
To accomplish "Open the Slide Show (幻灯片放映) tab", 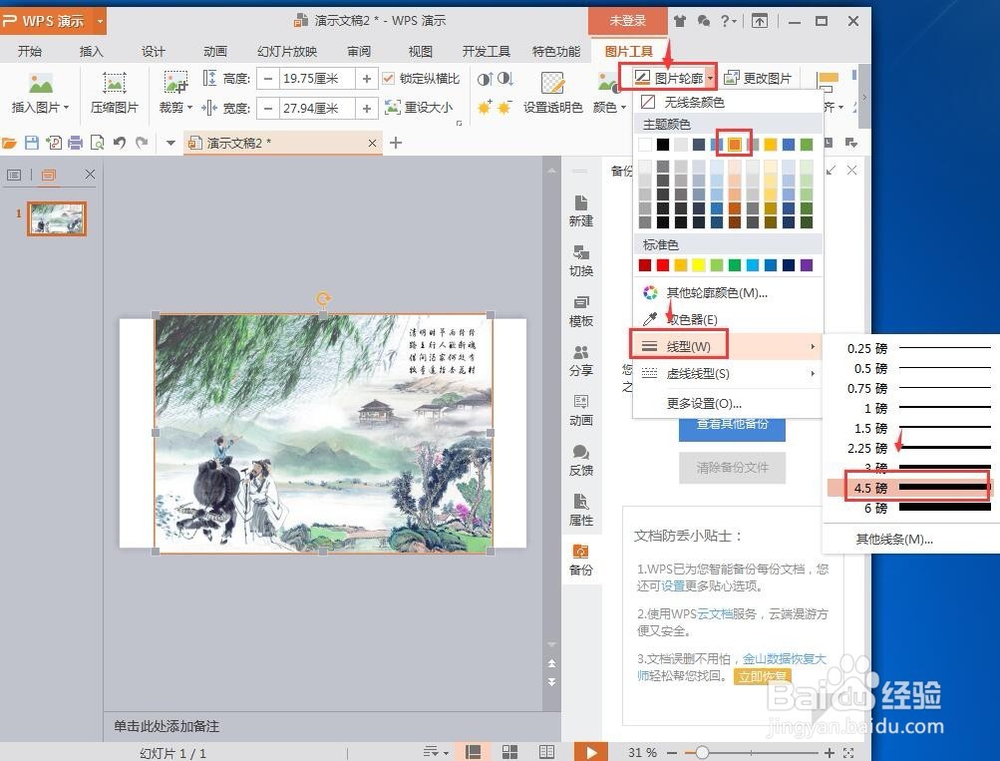I will (x=287, y=51).
